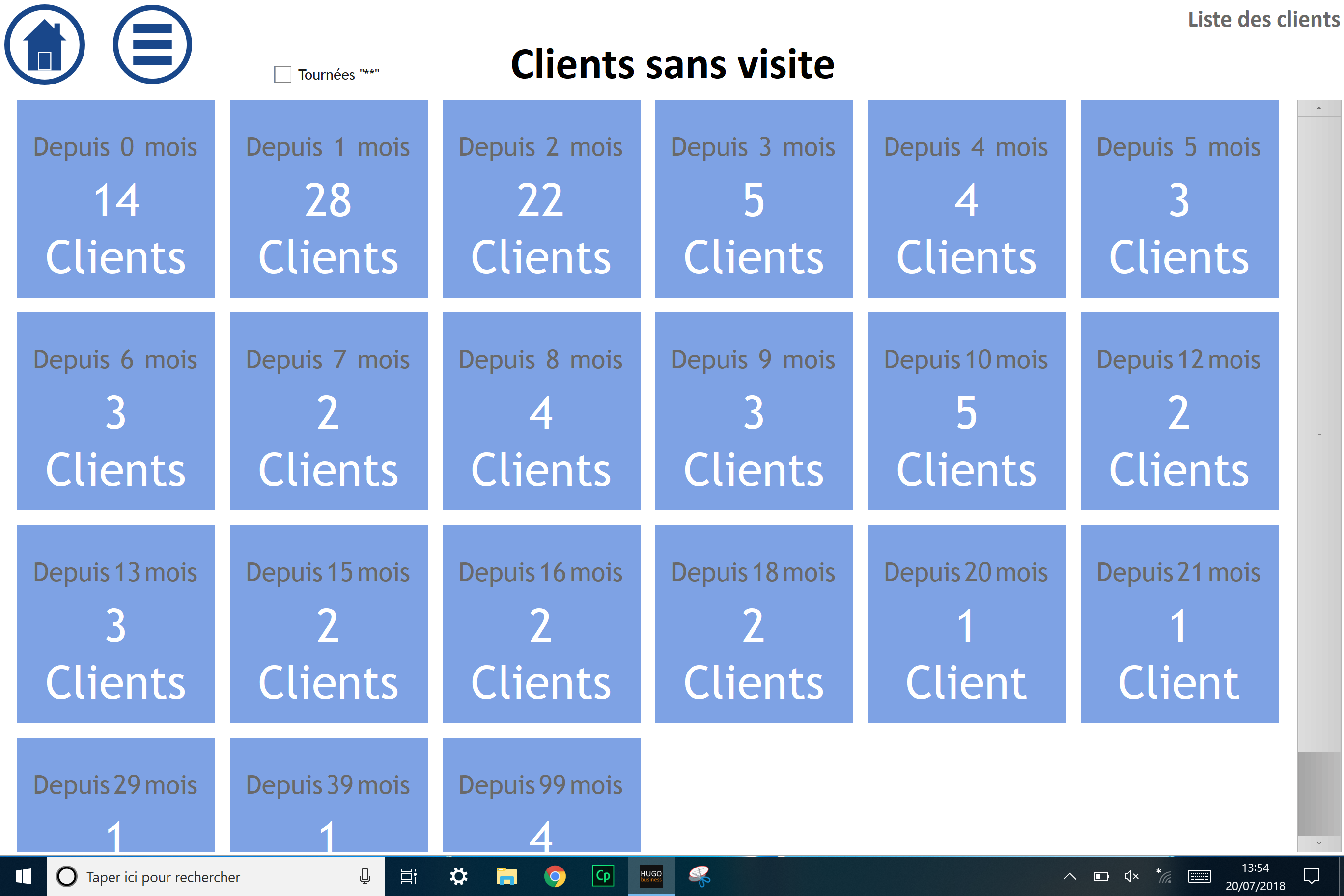Select the Depuis 9 mois tile
This screenshot has width=1344, height=896.
tap(754, 412)
